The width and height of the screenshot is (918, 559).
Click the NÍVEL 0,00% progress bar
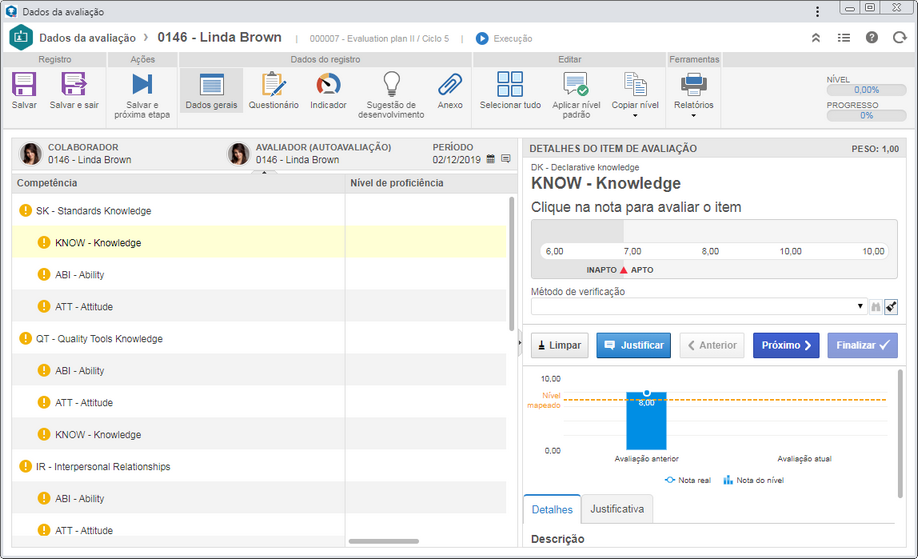click(x=866, y=90)
